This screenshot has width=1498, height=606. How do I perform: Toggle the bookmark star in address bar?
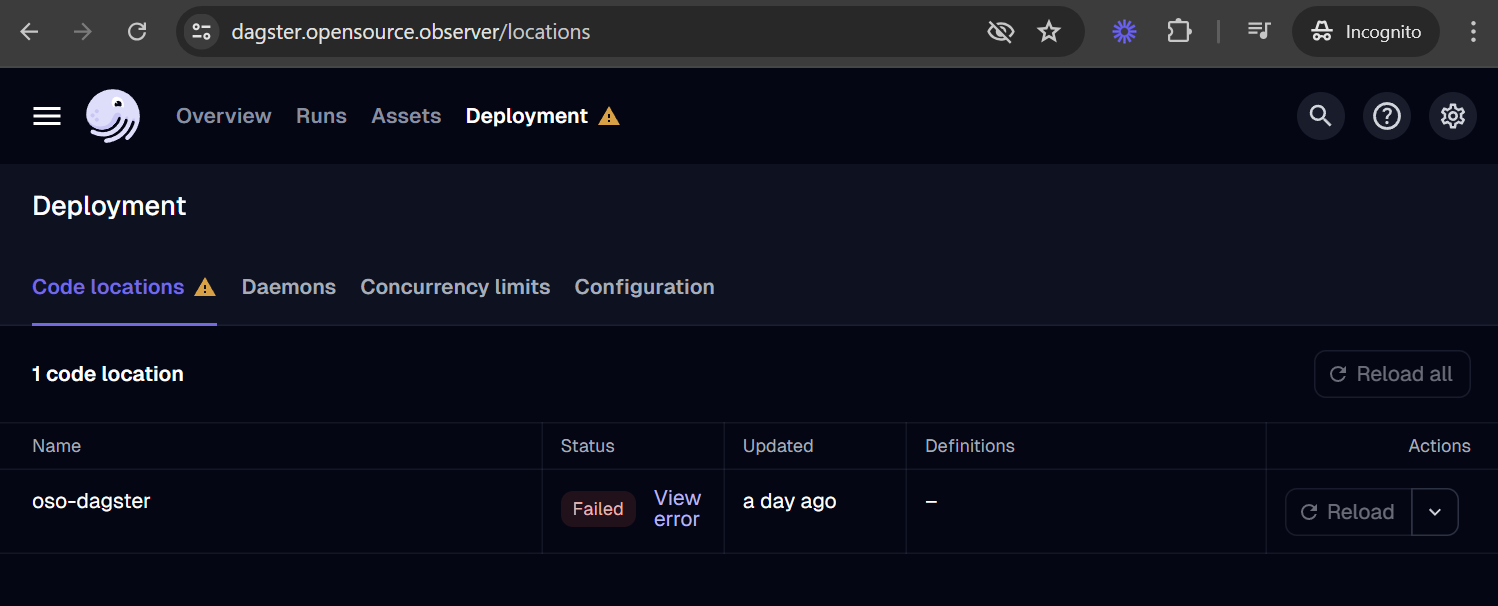[x=1049, y=31]
